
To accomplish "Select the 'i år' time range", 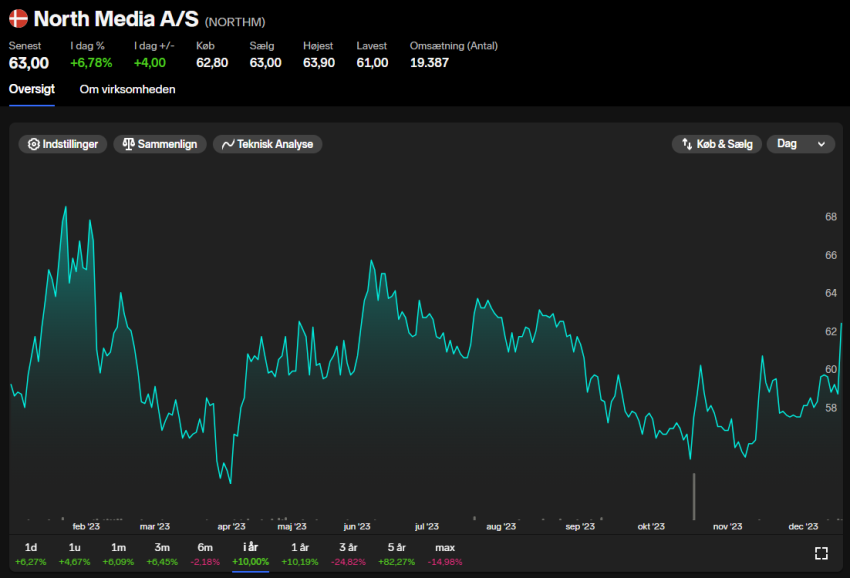I will (x=250, y=554).
